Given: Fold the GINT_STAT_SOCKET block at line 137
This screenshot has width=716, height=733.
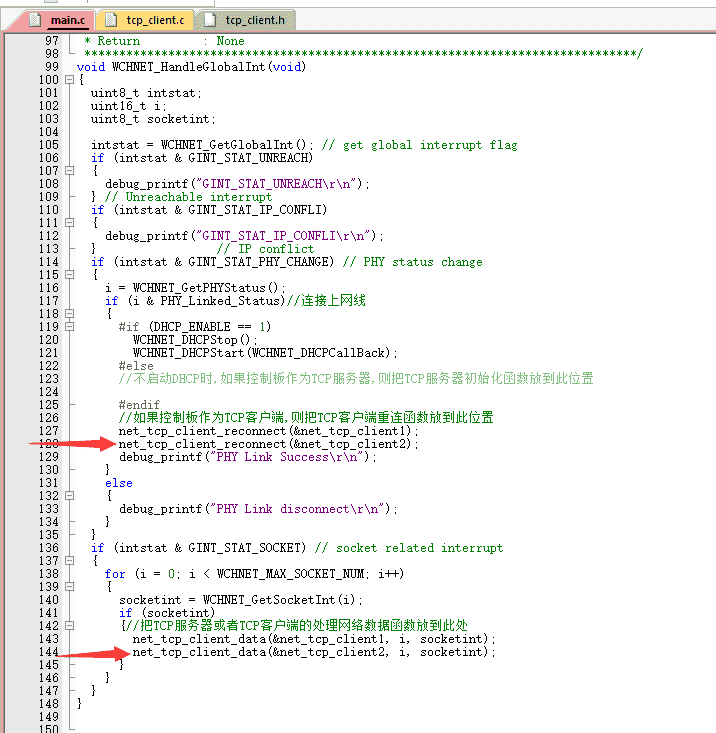Looking at the screenshot, I should coord(69,561).
